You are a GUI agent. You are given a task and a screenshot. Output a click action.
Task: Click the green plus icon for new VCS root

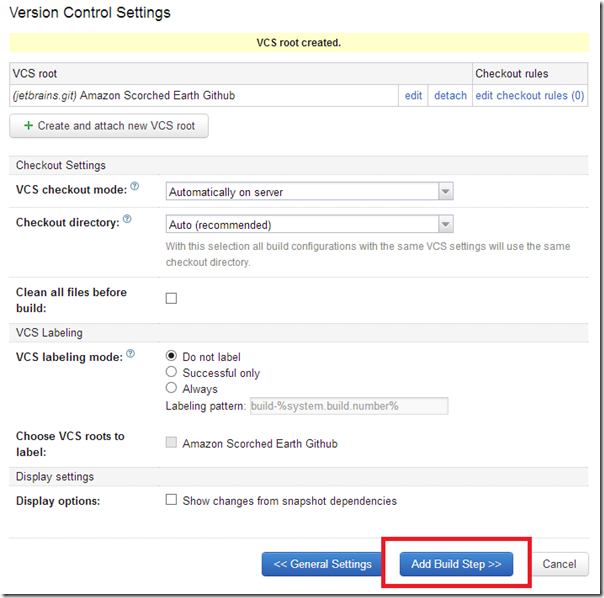(x=28, y=126)
